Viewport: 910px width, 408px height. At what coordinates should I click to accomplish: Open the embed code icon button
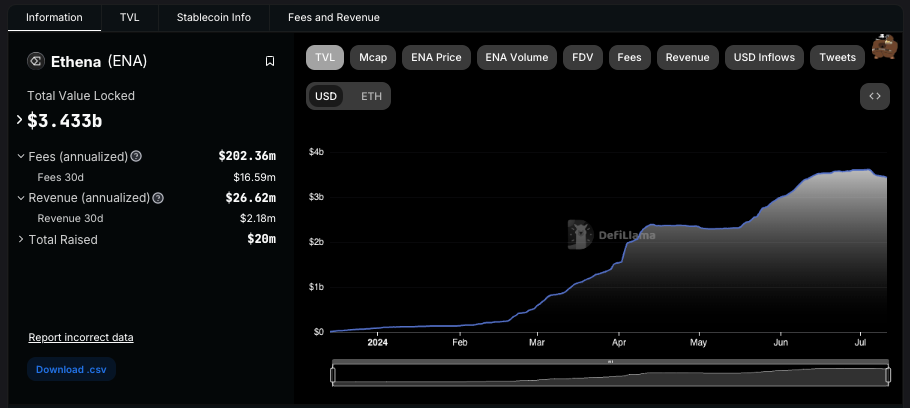(x=875, y=96)
